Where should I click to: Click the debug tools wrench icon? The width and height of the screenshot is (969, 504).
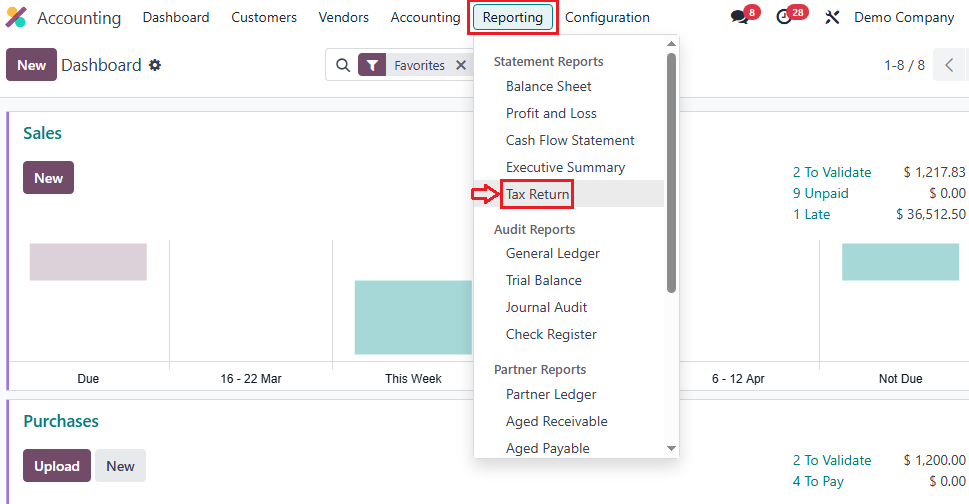[x=832, y=18]
